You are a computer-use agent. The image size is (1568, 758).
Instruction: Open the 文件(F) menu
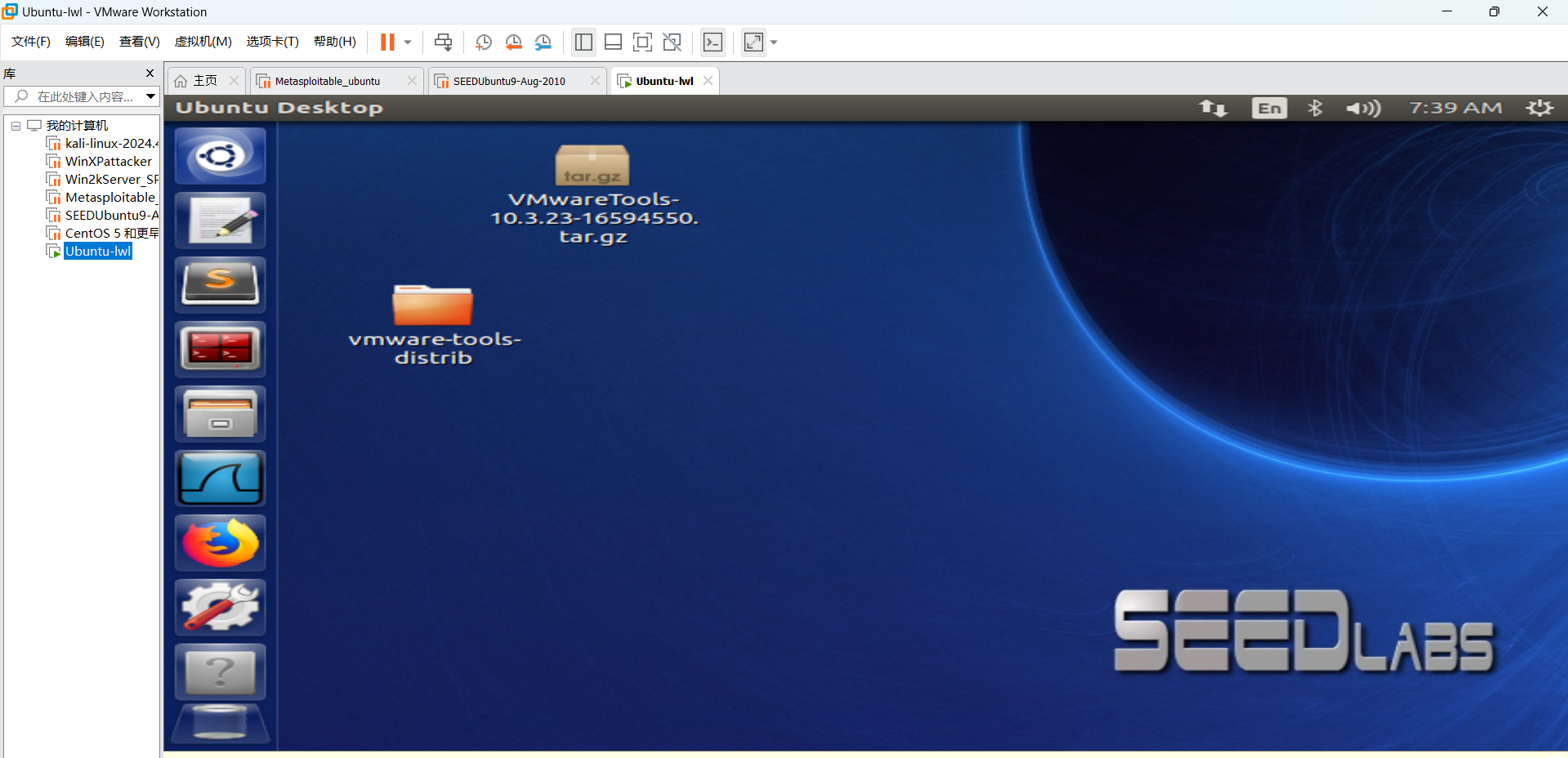tap(31, 42)
